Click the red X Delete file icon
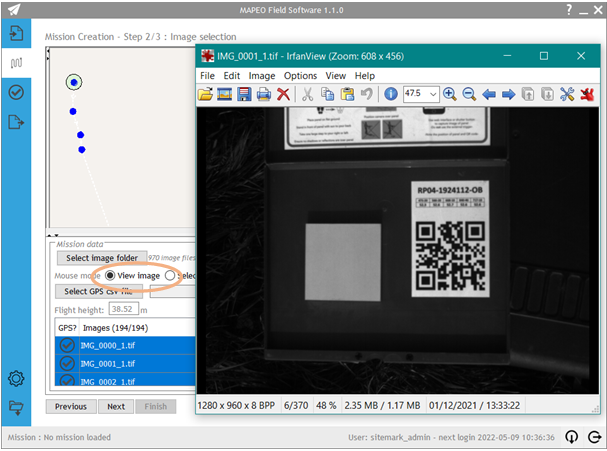This screenshot has width=607, height=451. point(283,94)
